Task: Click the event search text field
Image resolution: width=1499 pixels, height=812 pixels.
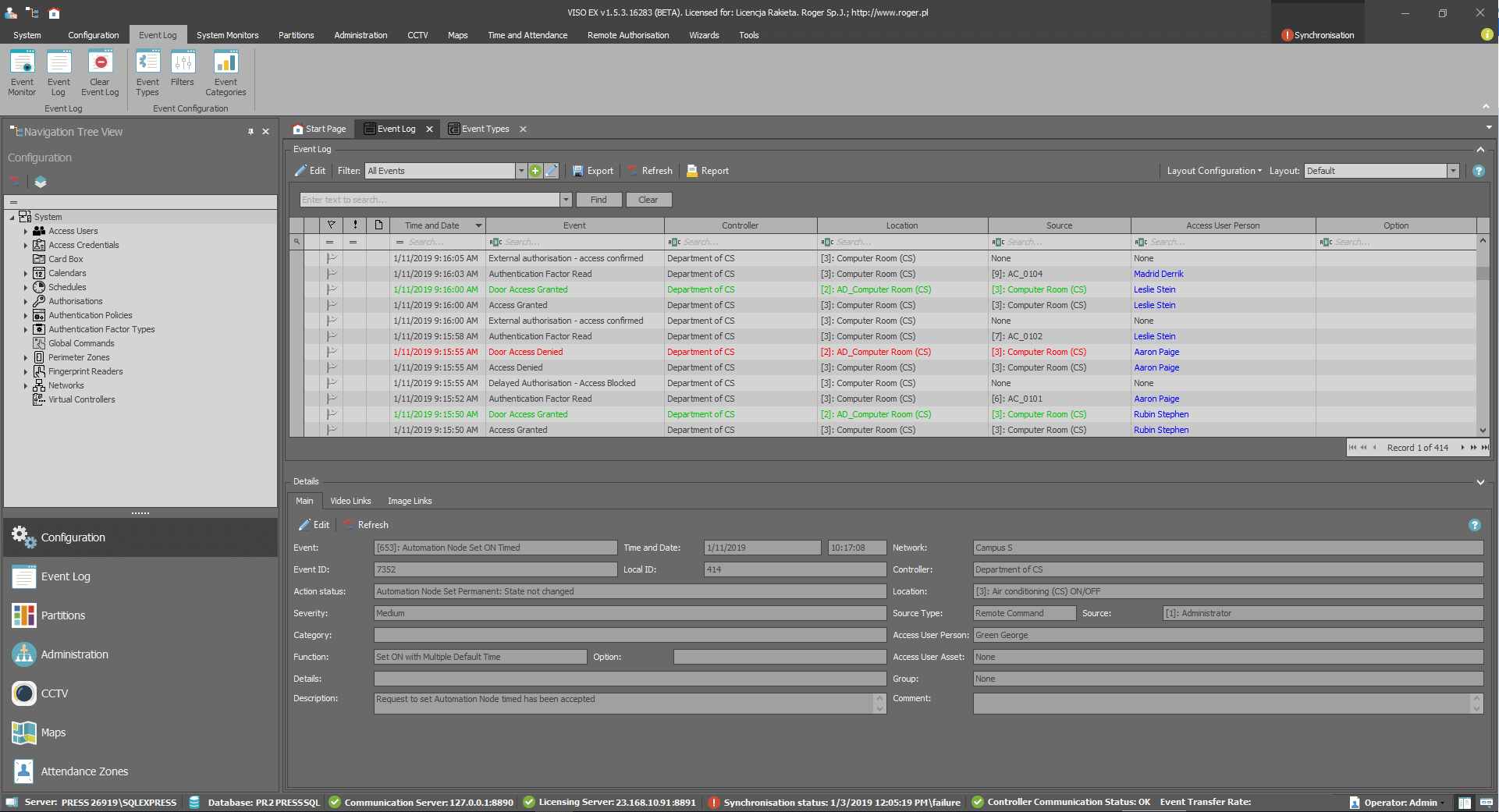Action: (429, 200)
